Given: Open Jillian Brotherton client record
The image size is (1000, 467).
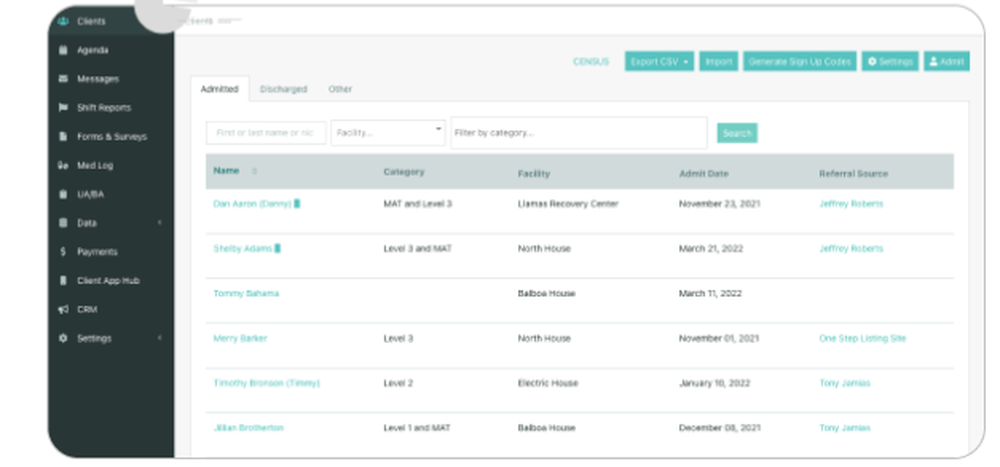Looking at the screenshot, I should 248,427.
